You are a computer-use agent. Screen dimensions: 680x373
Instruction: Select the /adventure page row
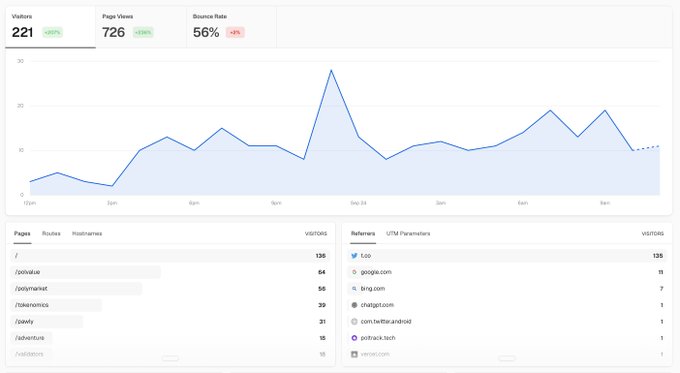pos(170,338)
